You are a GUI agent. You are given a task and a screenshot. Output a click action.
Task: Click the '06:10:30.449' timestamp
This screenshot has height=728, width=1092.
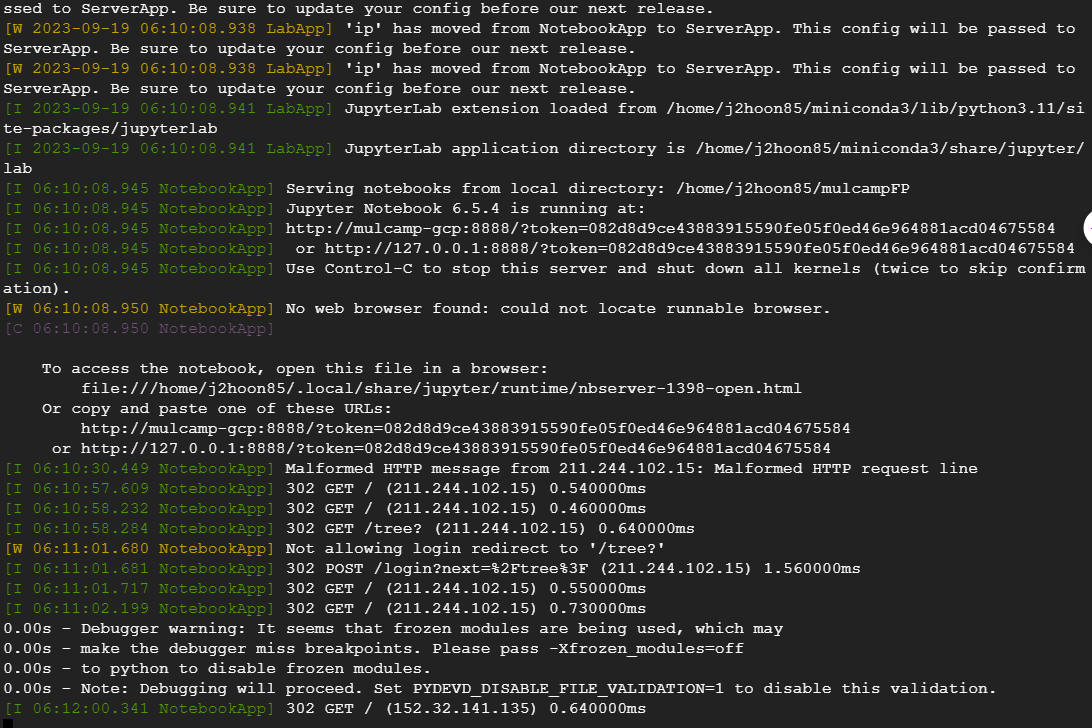point(91,469)
